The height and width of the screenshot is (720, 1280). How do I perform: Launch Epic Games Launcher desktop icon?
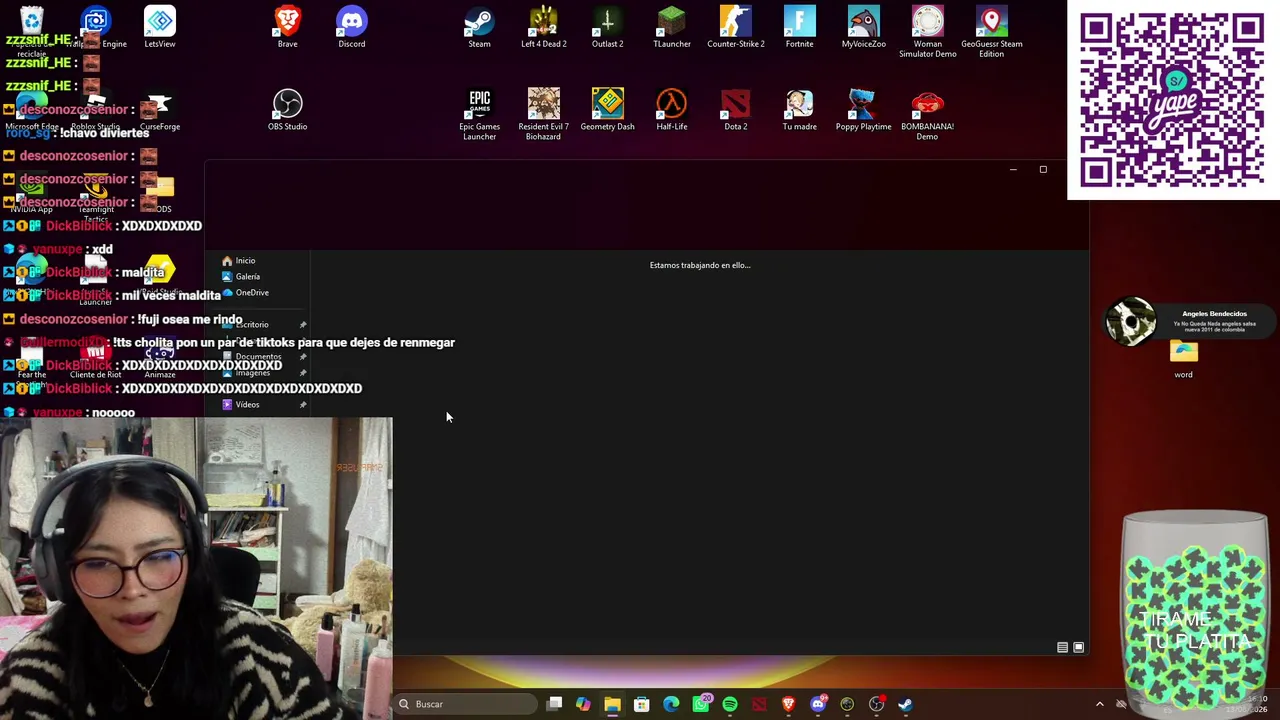[x=479, y=115]
